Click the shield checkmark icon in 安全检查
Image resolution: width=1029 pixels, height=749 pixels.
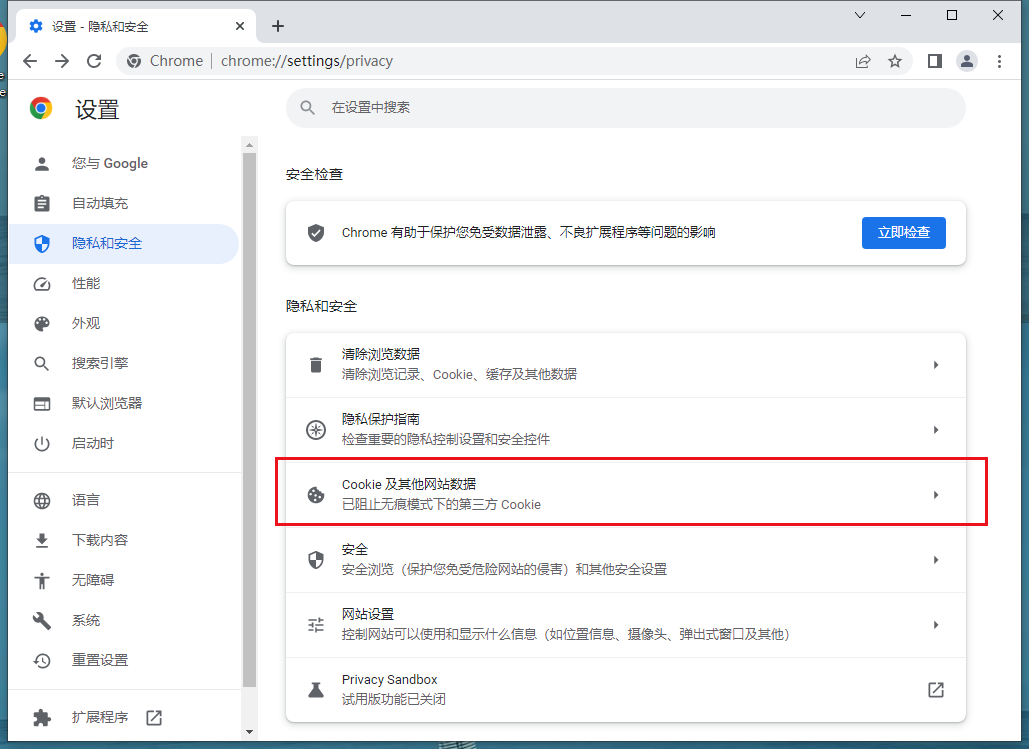click(x=316, y=232)
